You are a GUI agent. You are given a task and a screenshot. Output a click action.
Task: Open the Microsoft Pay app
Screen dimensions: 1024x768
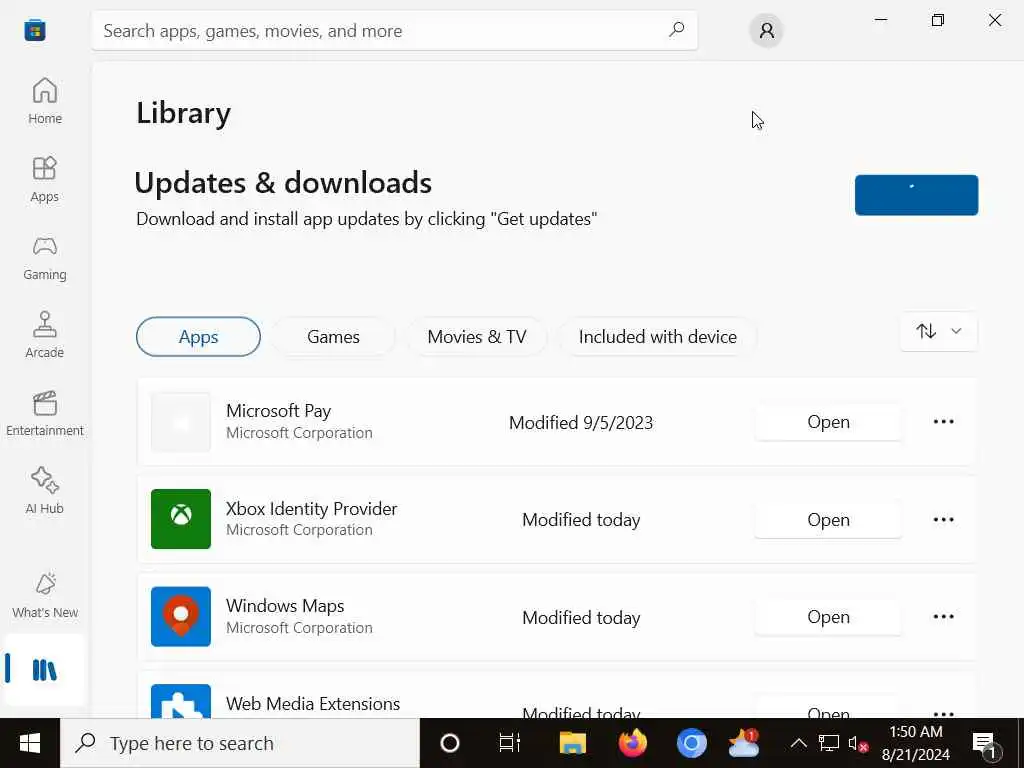pyautogui.click(x=828, y=422)
